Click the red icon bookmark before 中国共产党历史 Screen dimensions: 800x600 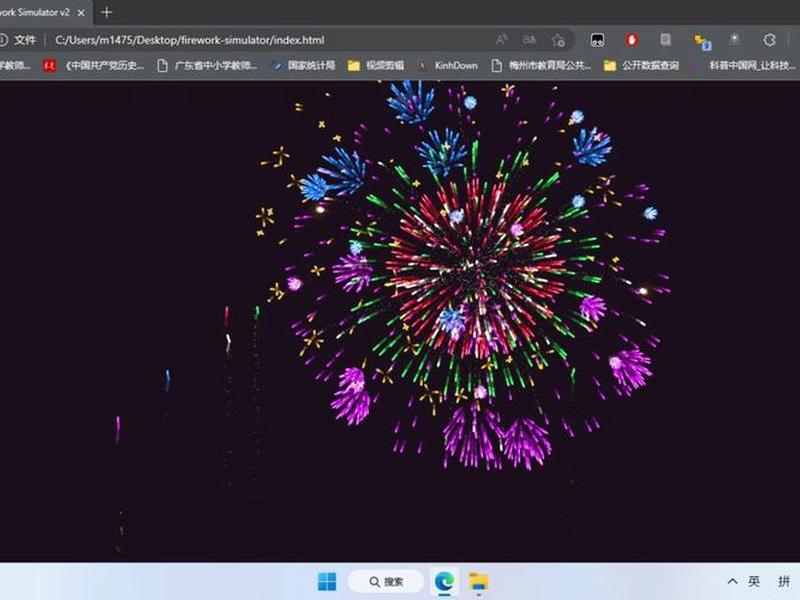(x=49, y=65)
